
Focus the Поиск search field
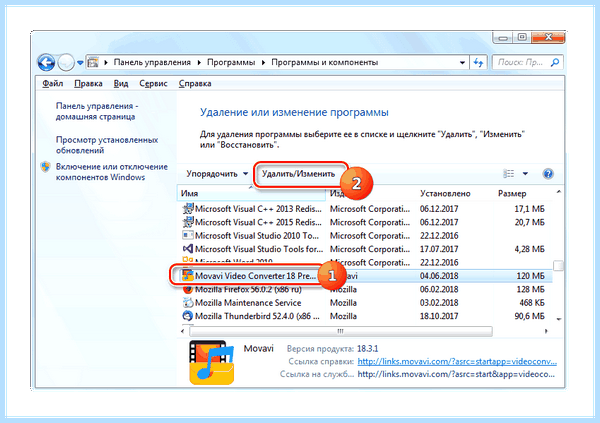522,62
